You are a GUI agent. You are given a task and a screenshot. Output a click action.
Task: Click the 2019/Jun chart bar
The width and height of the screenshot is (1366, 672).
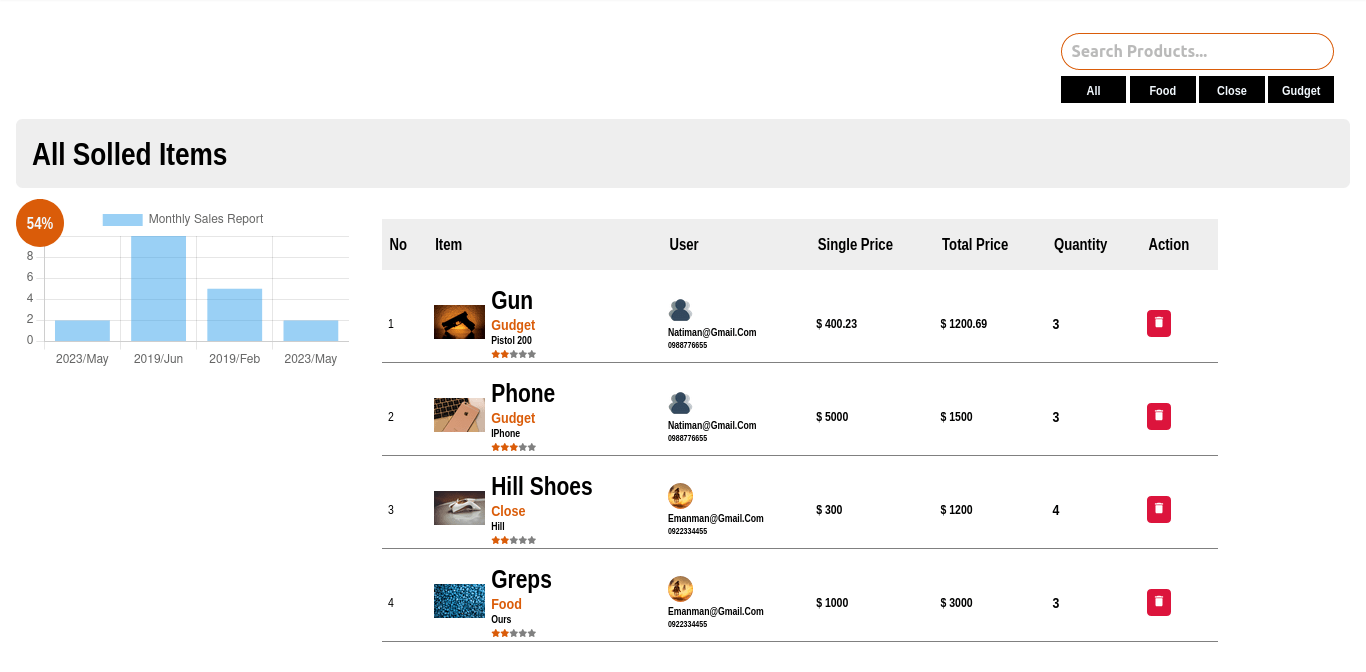click(x=158, y=289)
